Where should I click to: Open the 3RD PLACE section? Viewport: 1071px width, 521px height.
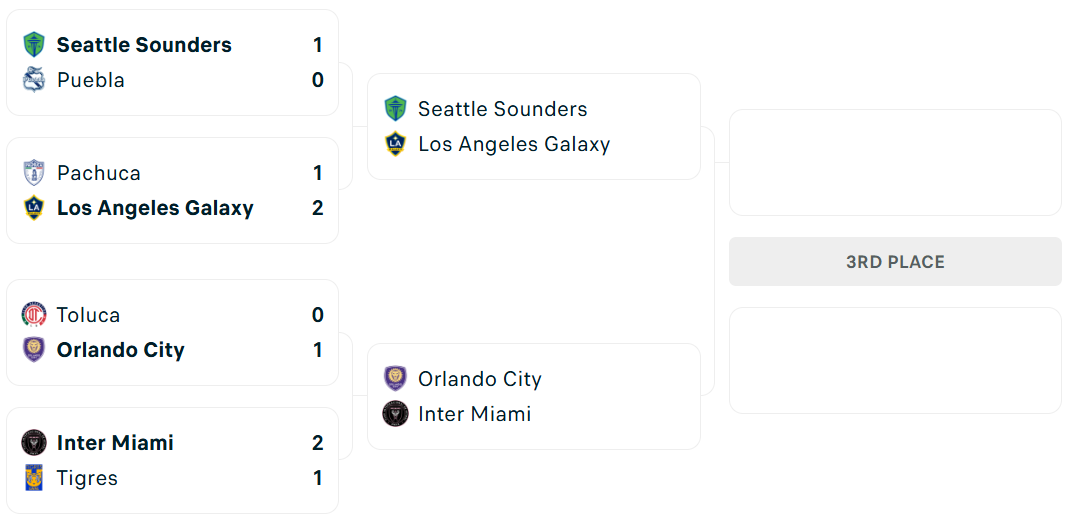tap(895, 262)
